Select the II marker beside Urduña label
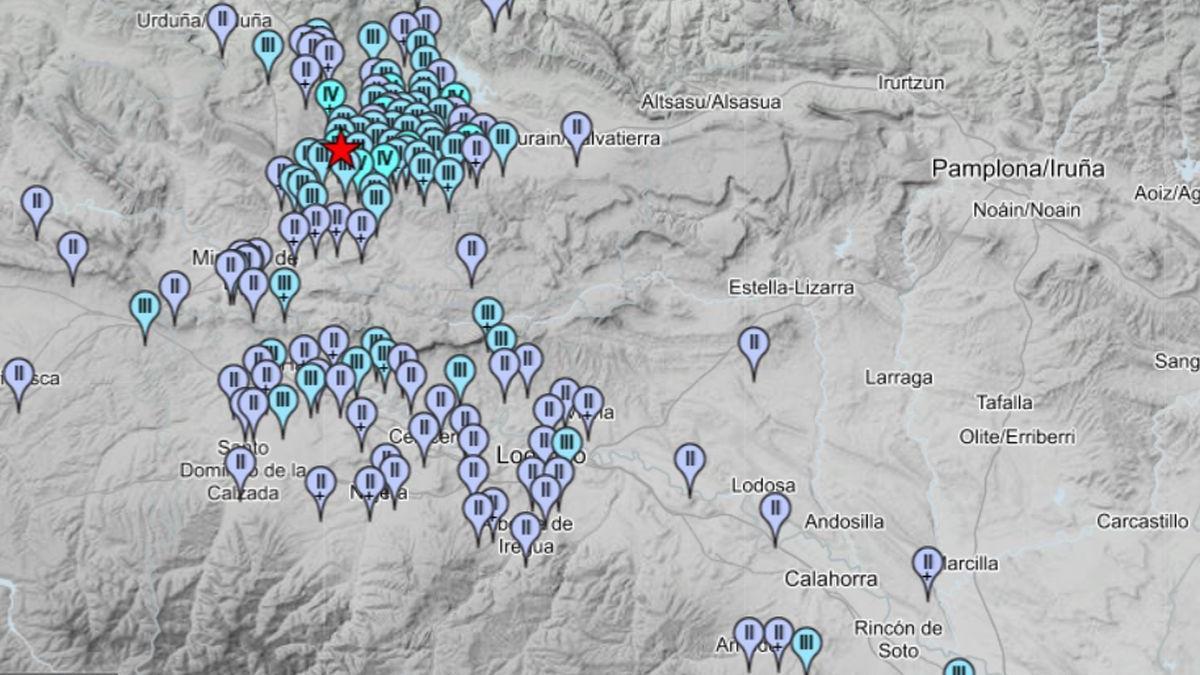 click(222, 22)
